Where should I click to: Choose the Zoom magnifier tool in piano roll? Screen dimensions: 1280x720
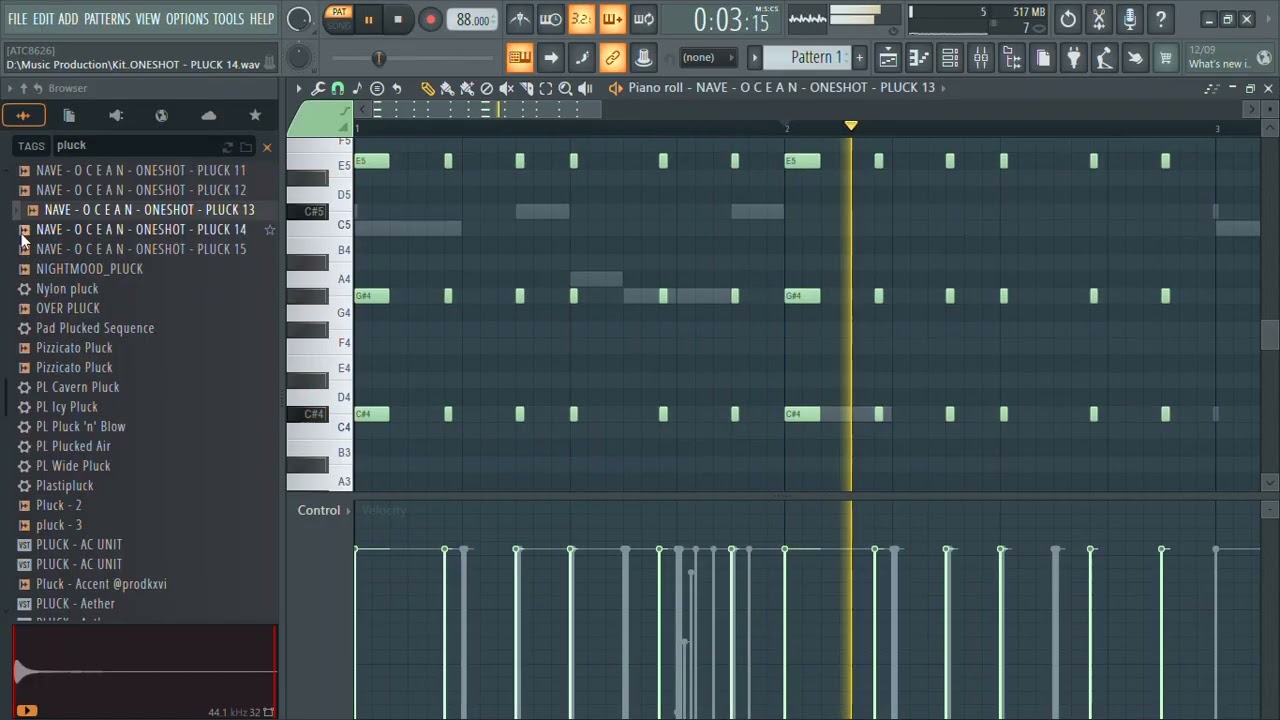click(566, 88)
